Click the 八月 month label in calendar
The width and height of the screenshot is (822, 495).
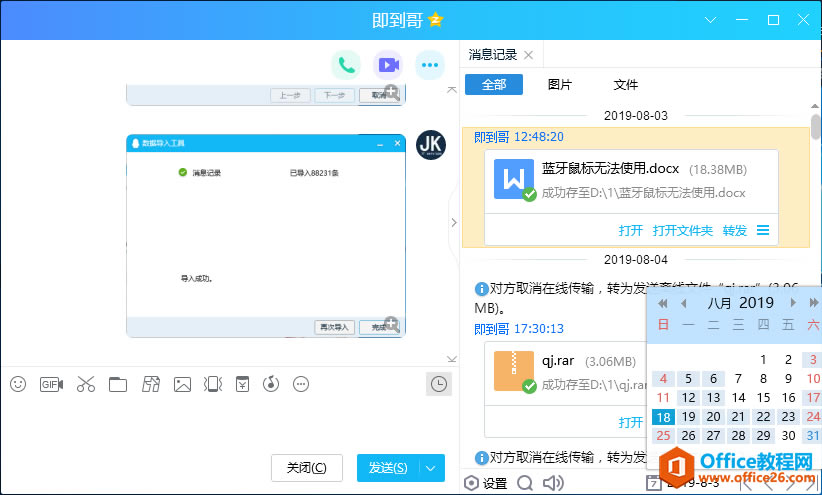719,303
